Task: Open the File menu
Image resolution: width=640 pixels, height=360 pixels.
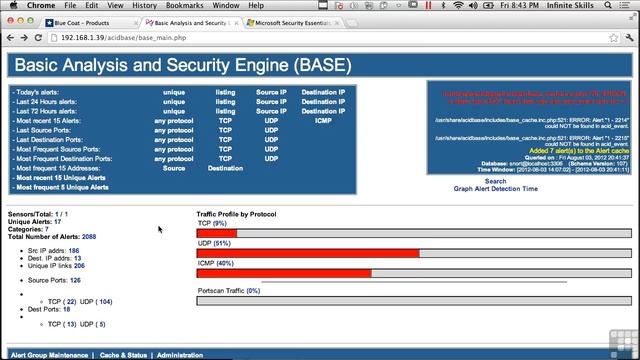Action: [70, 5]
